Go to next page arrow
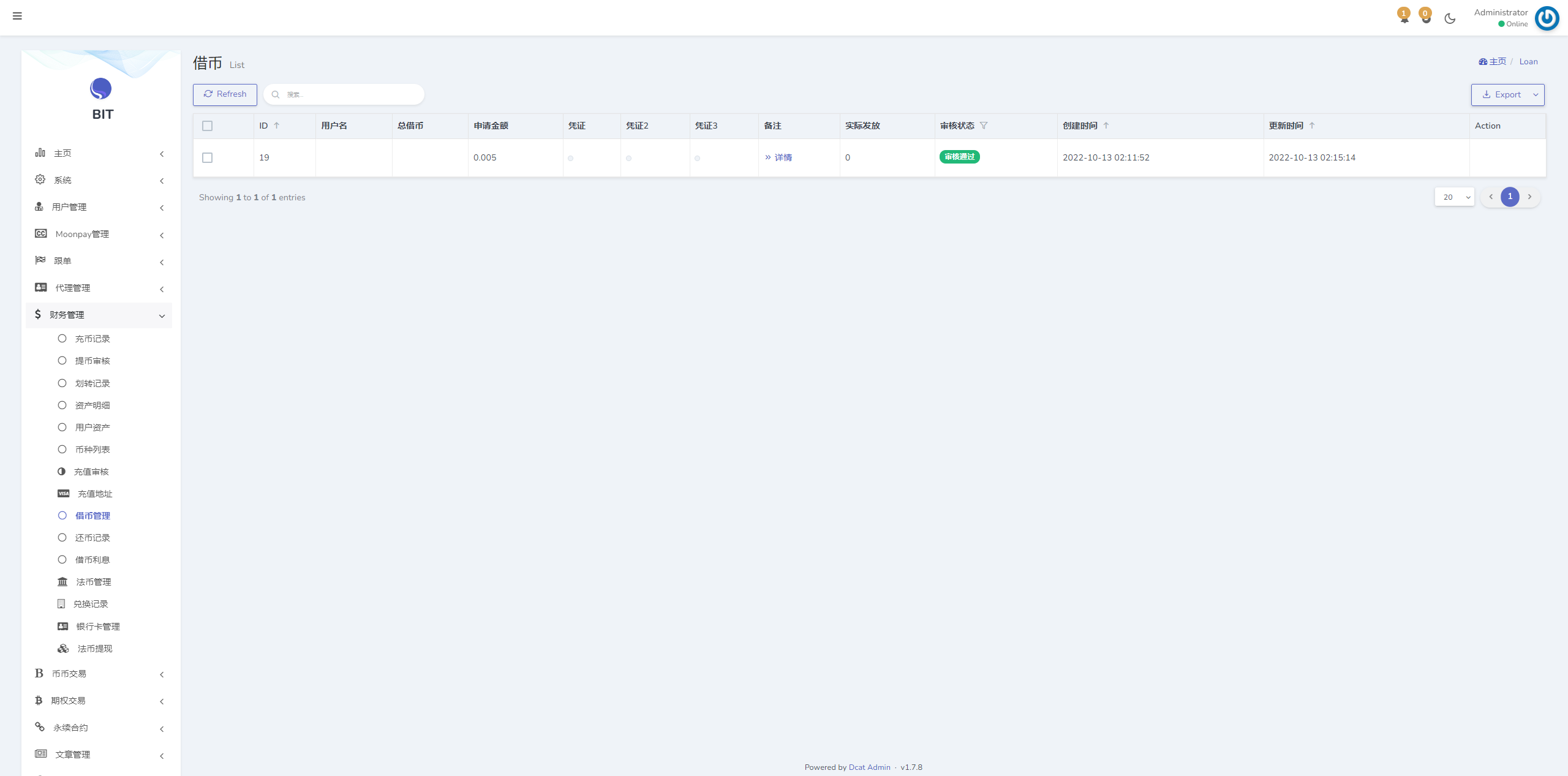This screenshot has height=776, width=1568. click(1529, 197)
